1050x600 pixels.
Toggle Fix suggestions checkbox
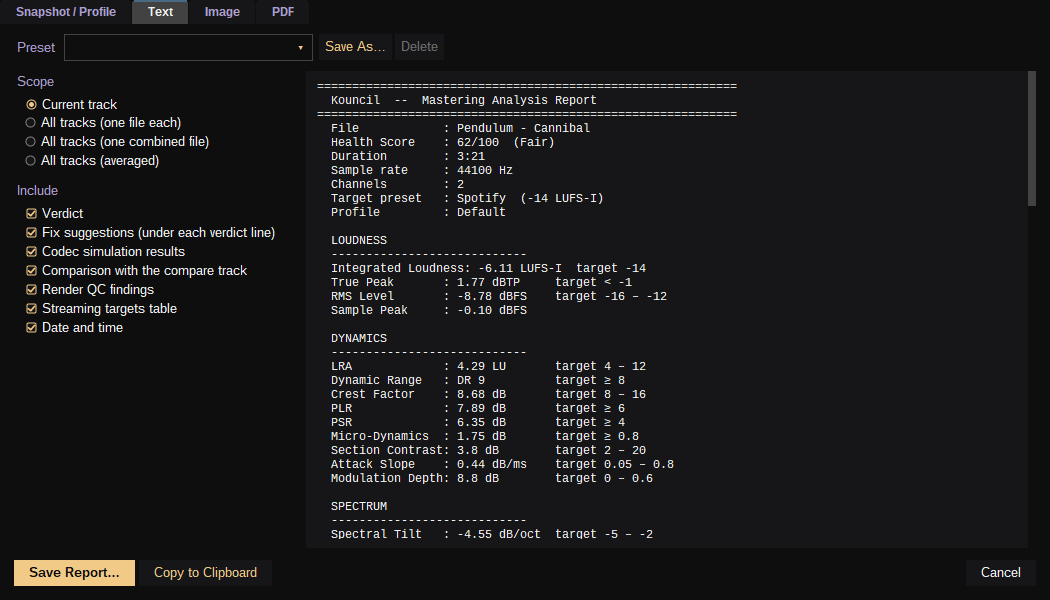[31, 232]
